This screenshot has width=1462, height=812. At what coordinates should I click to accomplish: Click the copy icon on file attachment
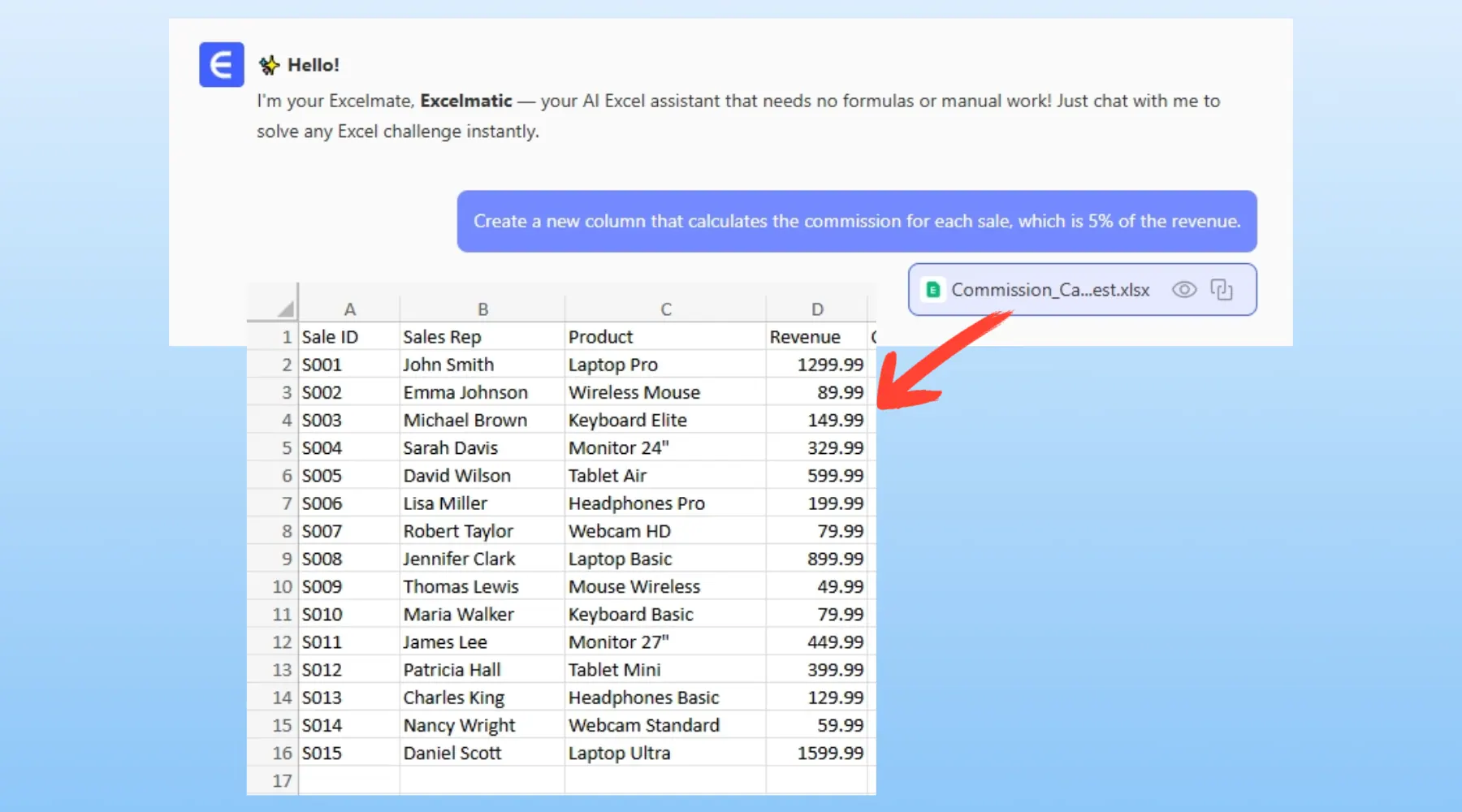click(x=1222, y=290)
